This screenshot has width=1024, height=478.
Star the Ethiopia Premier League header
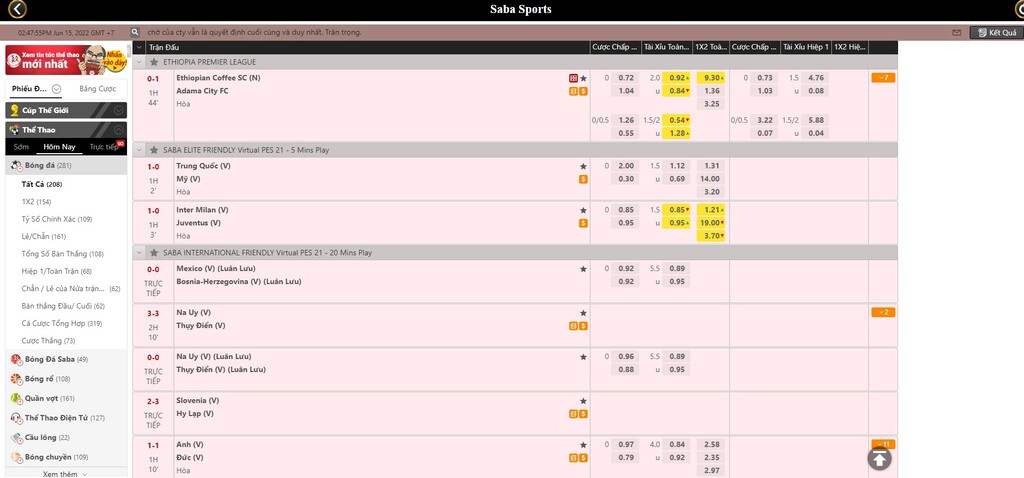pos(154,61)
